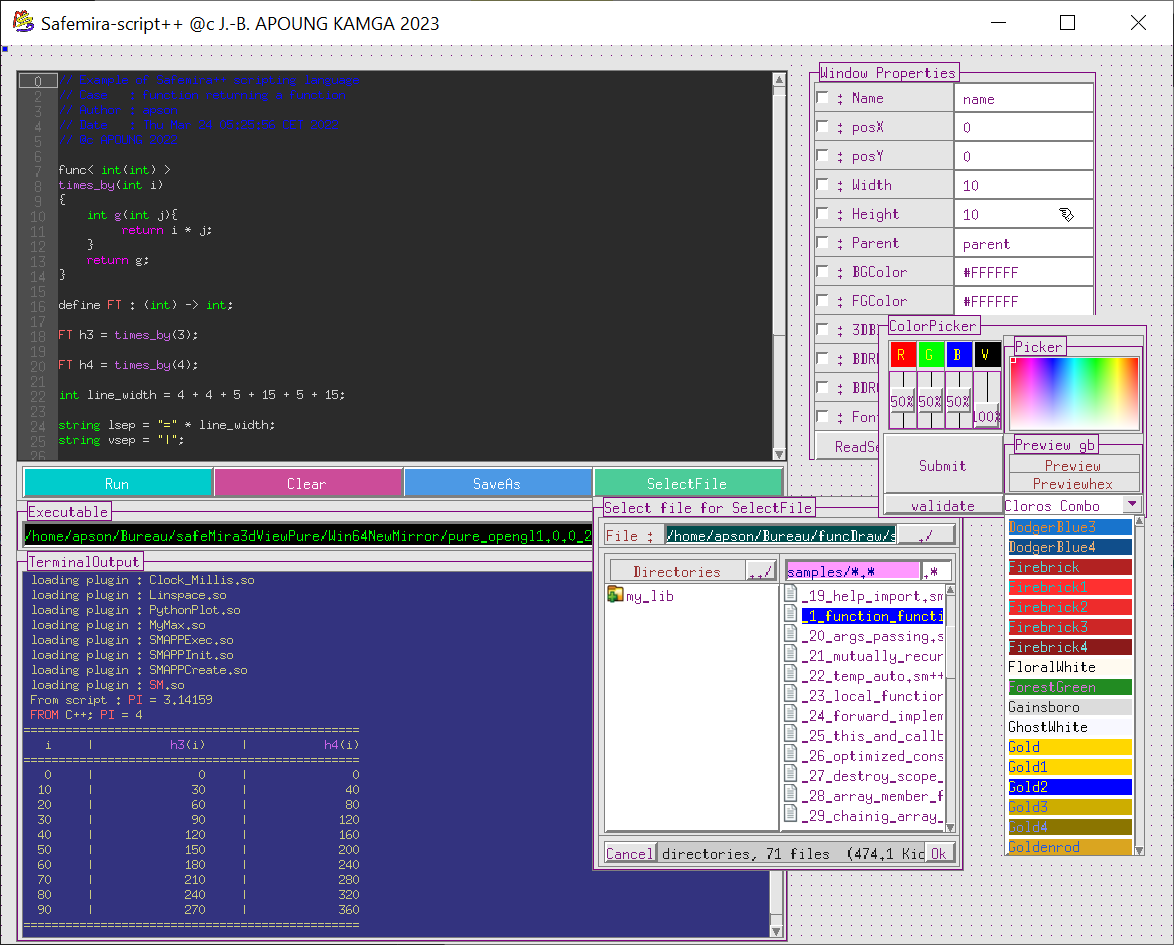Screen dimensions: 1174x945
Task: Click the ../ button beside File path
Action: pyautogui.click(x=925, y=535)
